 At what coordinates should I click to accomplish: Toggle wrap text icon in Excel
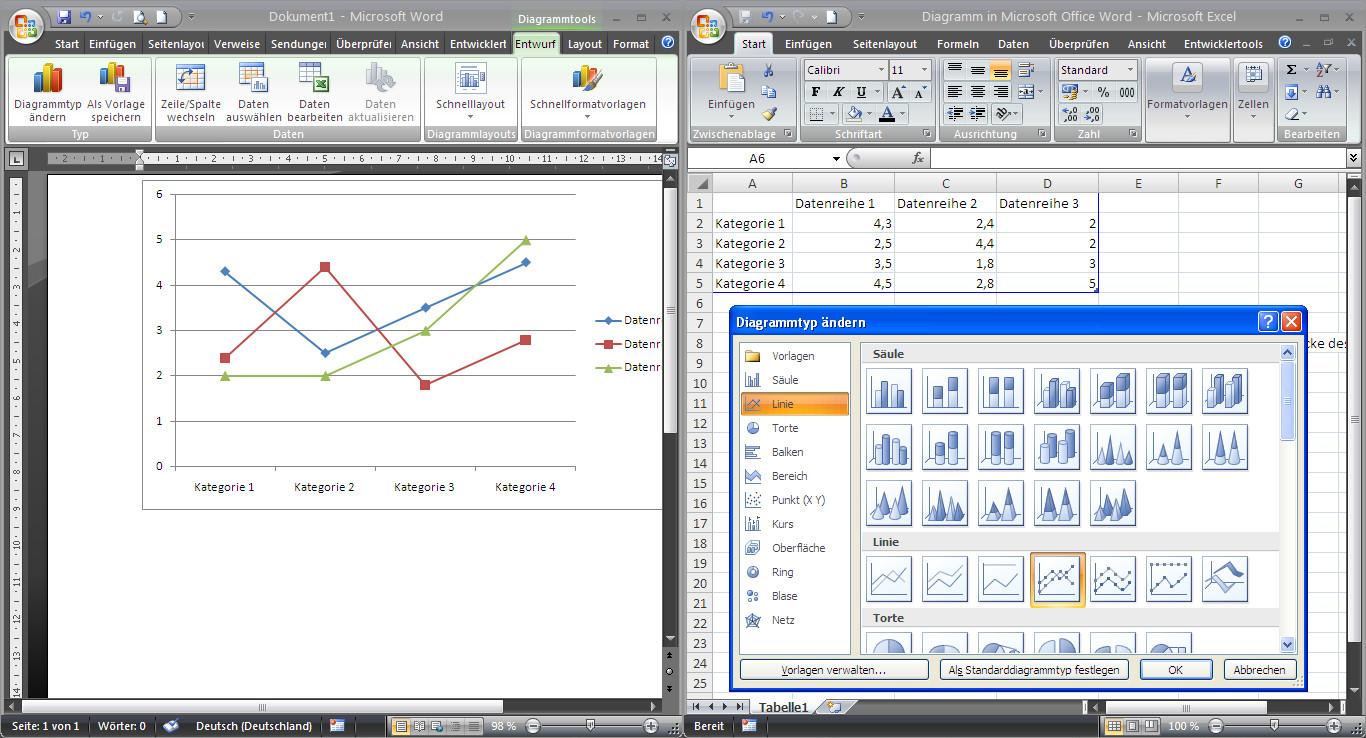tap(1025, 70)
